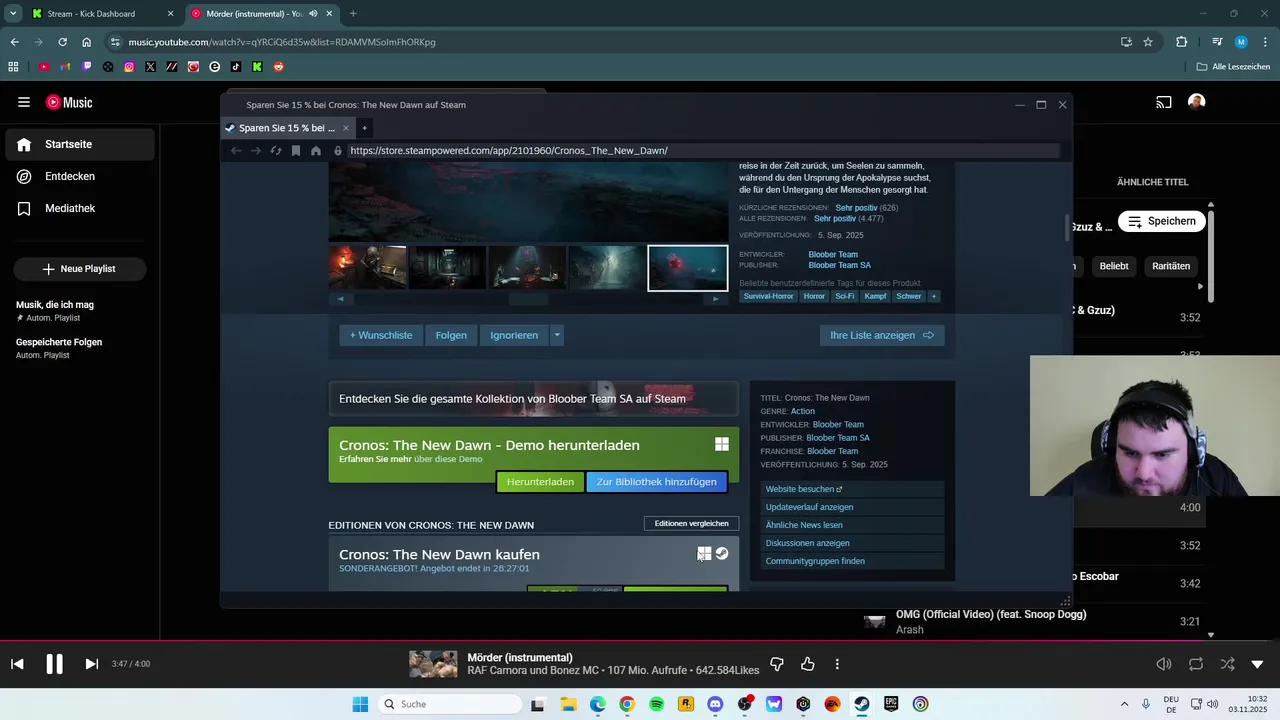The height and width of the screenshot is (720, 1280).
Task: Collapse the player page arrow
Action: click(x=1257, y=664)
